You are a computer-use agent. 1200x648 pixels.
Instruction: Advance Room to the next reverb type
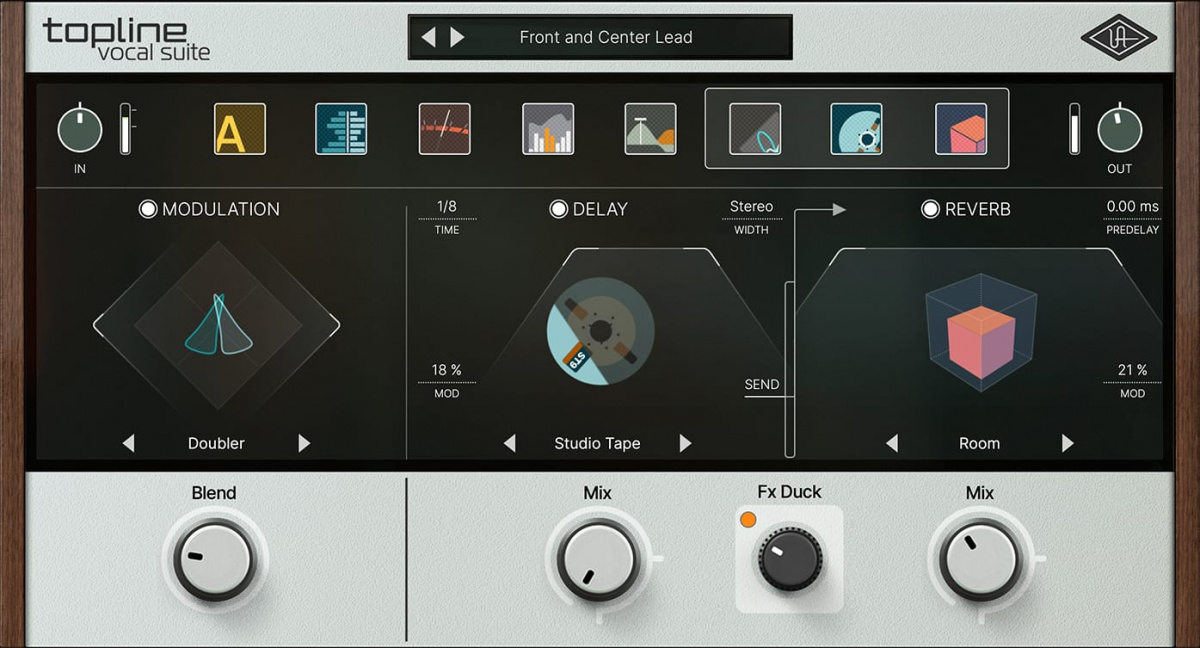(x=1066, y=443)
